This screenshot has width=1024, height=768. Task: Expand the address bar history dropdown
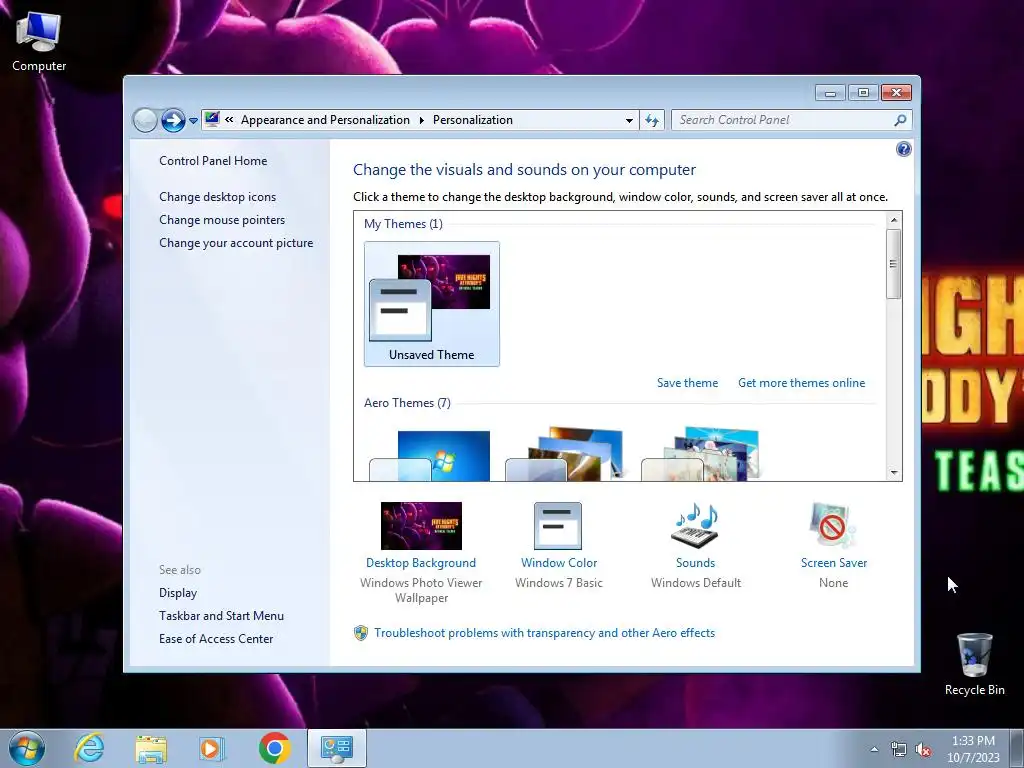pos(629,120)
